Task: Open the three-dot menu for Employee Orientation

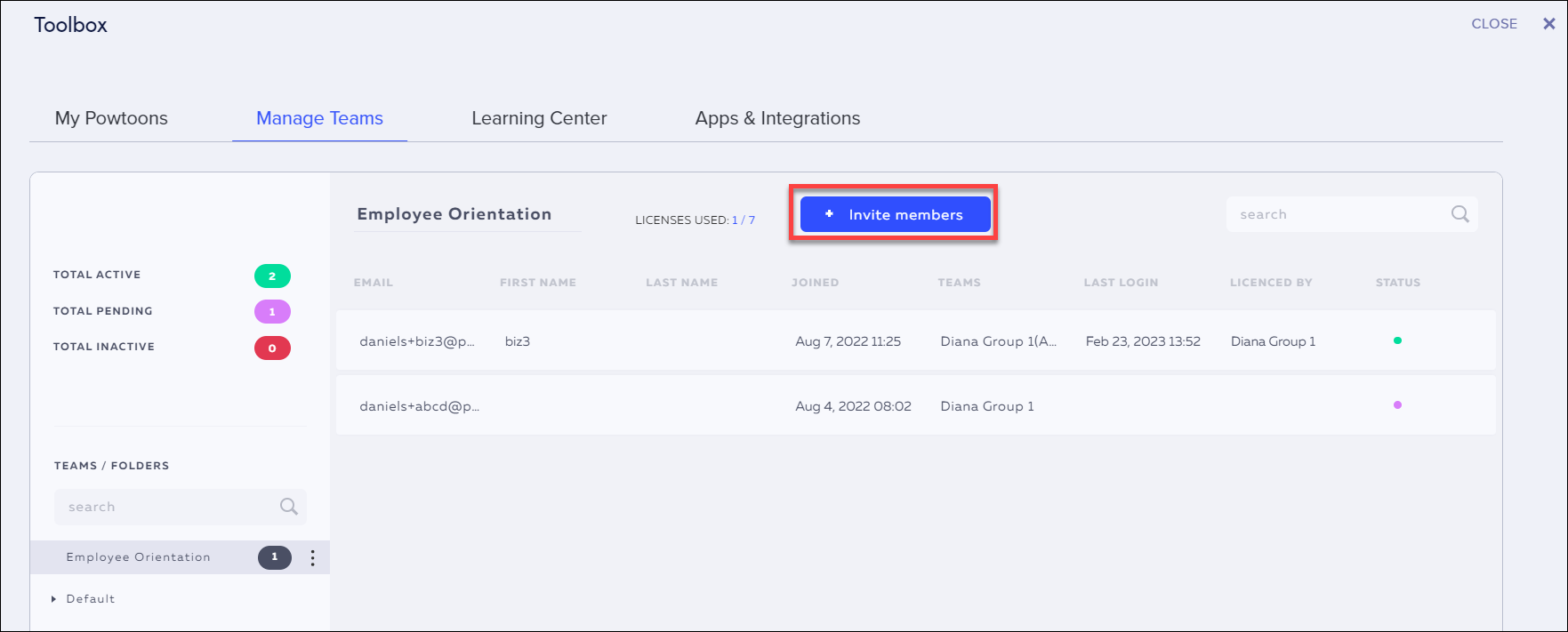Action: tap(312, 557)
